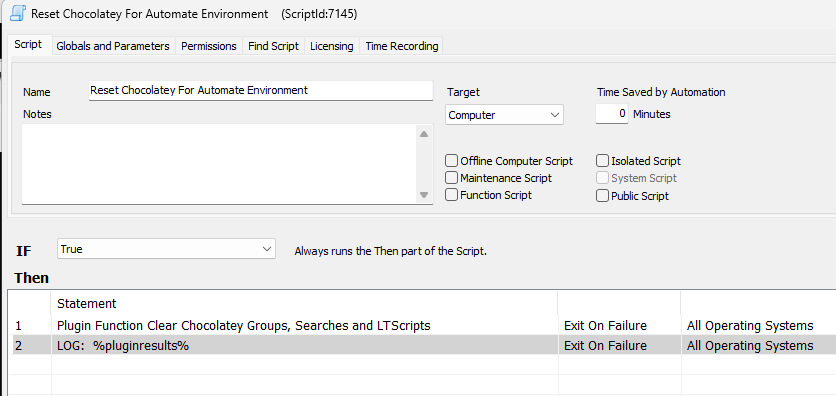Open the Globals and Parameters tab
Screen dimensions: 836x396
(x=113, y=46)
